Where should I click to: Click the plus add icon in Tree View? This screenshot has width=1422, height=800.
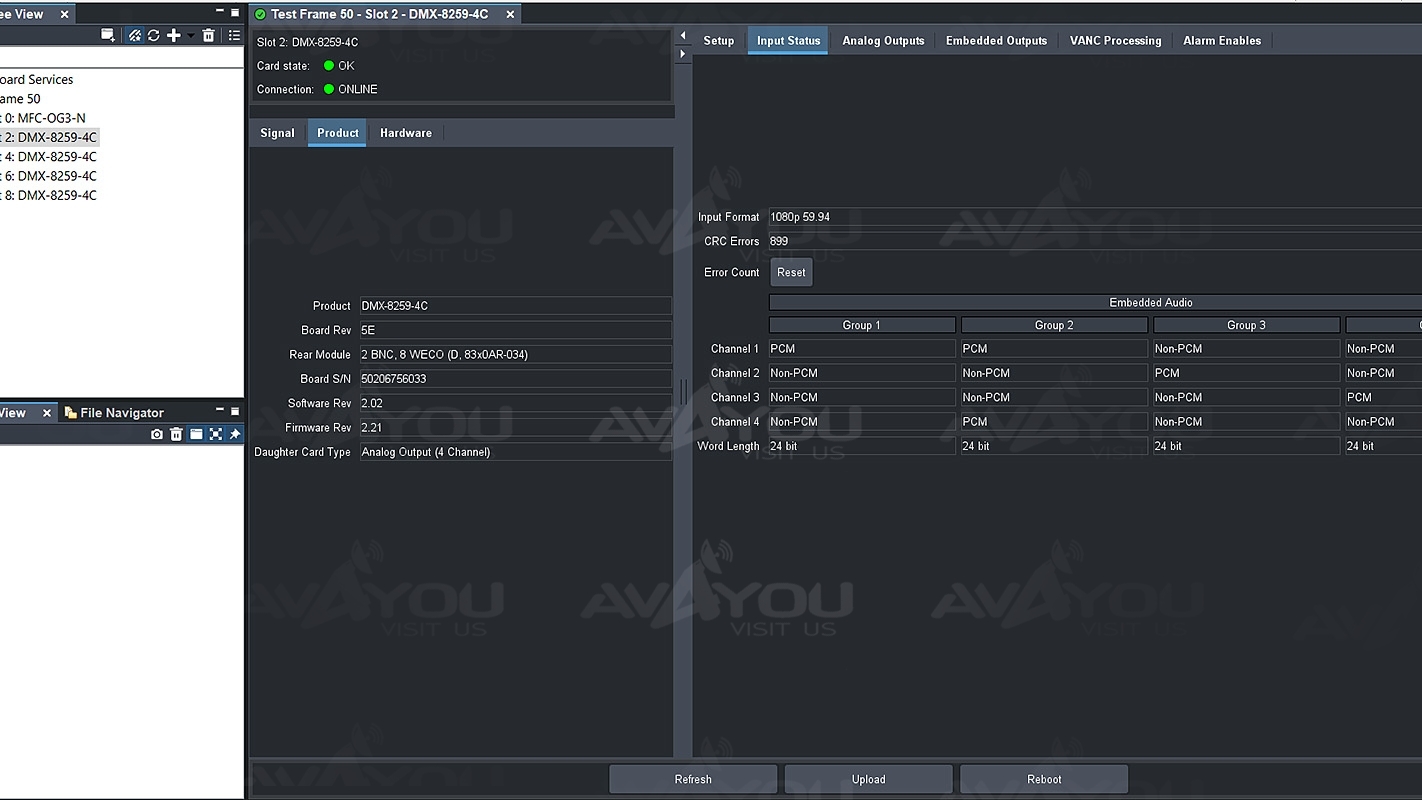(x=174, y=36)
